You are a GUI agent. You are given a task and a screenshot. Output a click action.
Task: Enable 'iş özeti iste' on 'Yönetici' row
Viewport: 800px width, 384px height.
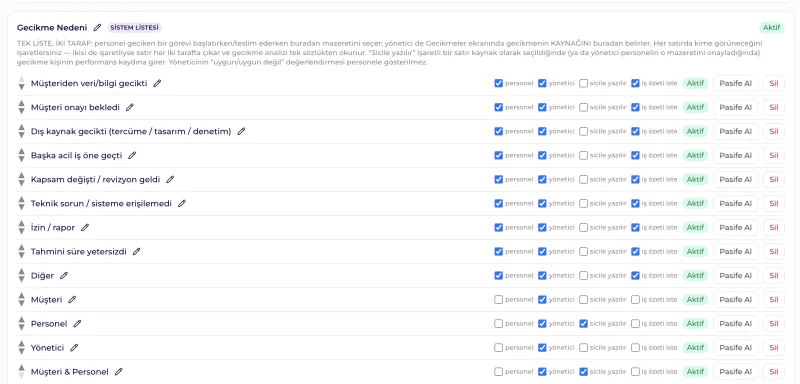coord(635,347)
